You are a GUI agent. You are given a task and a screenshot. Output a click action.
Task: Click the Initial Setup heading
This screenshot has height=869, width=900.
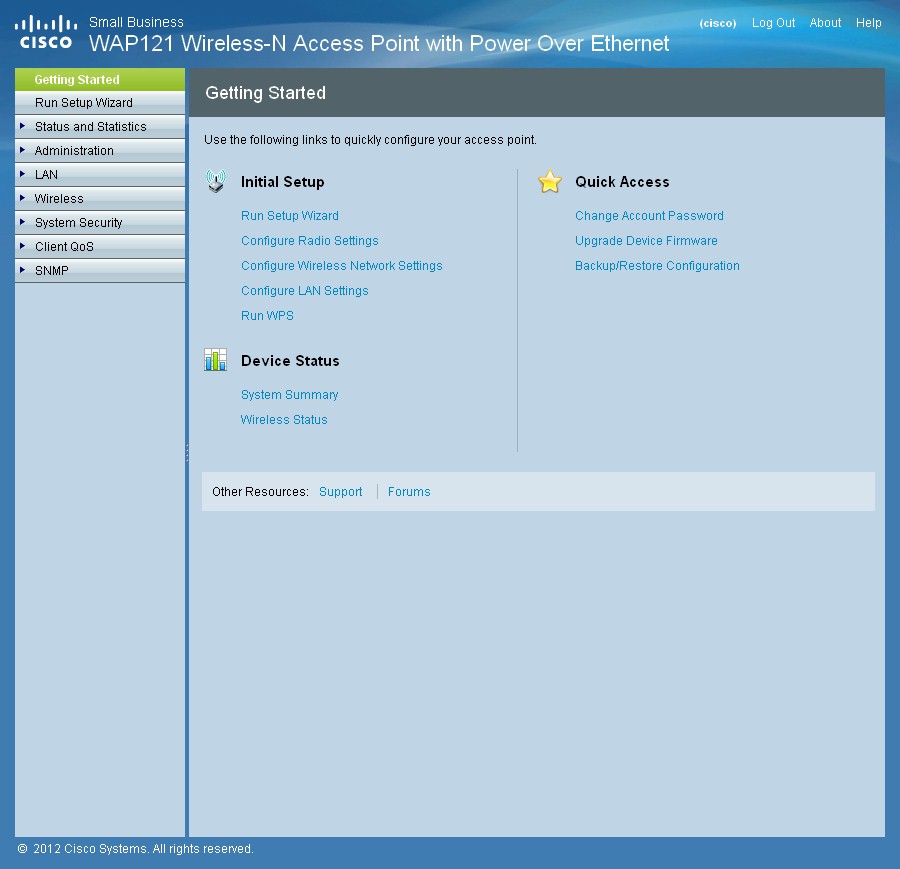point(282,182)
